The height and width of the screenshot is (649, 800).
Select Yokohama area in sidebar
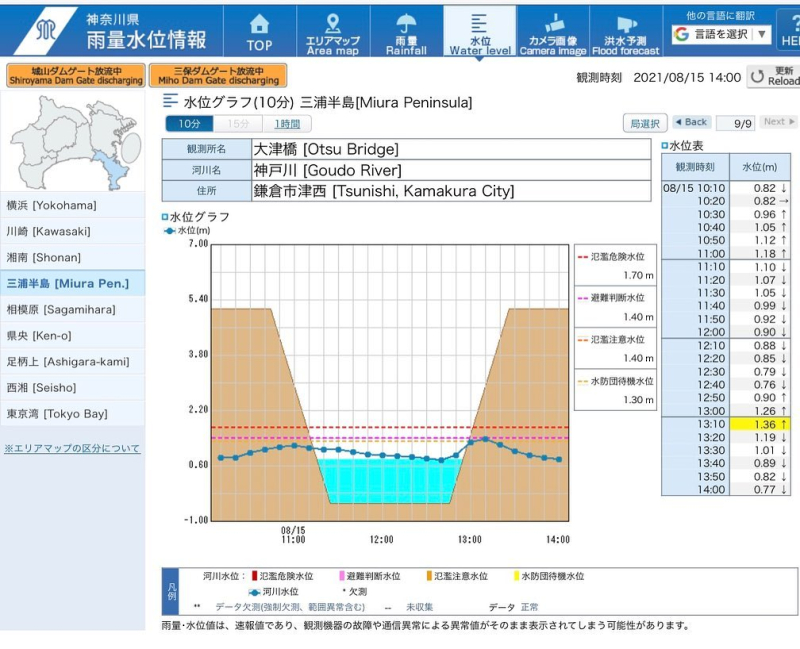click(x=72, y=205)
